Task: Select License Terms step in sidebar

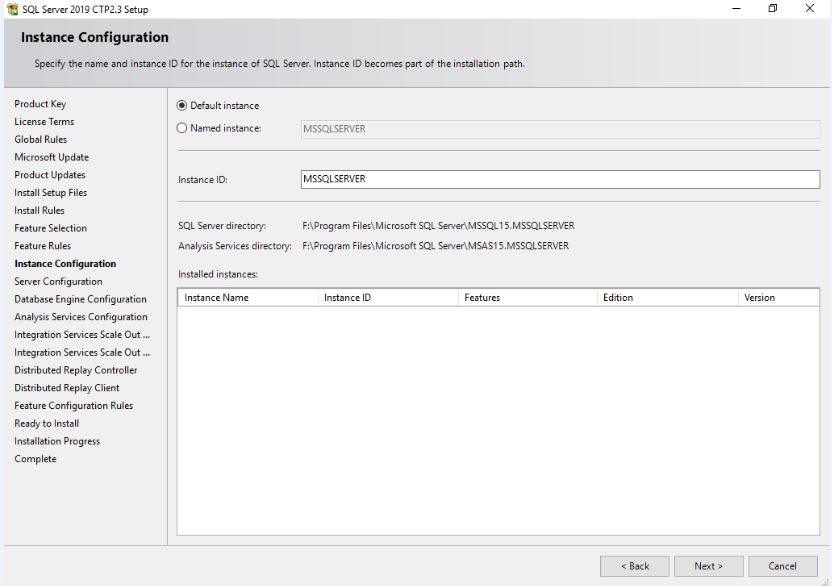Action: pyautogui.click(x=44, y=122)
